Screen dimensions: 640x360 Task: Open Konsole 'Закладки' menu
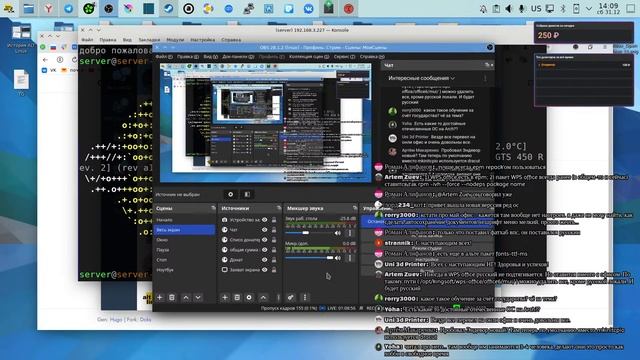click(149, 40)
